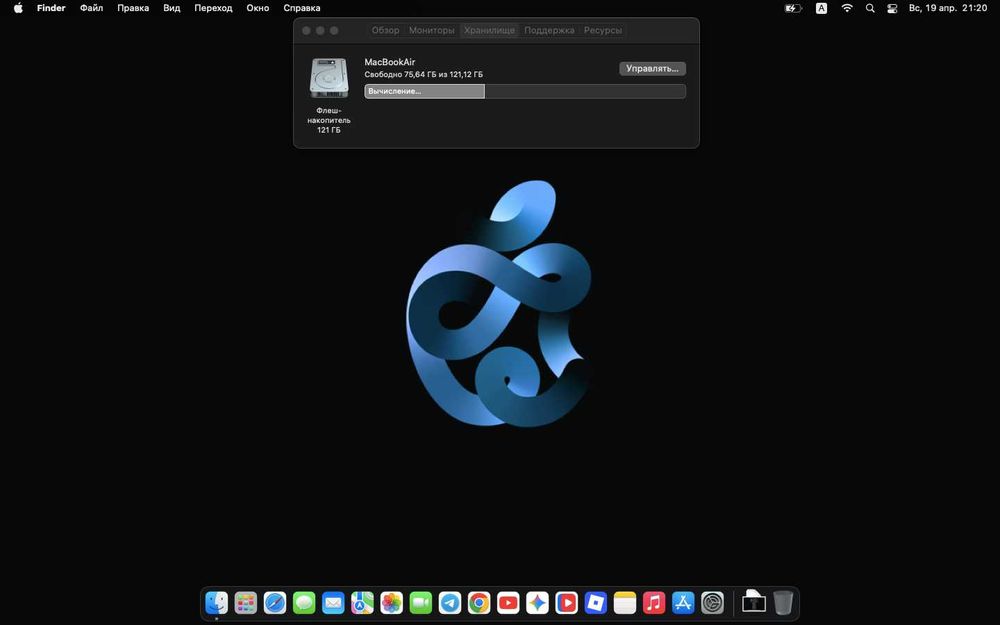Launch the Music app from the Dock
The height and width of the screenshot is (625, 1000).
point(654,602)
